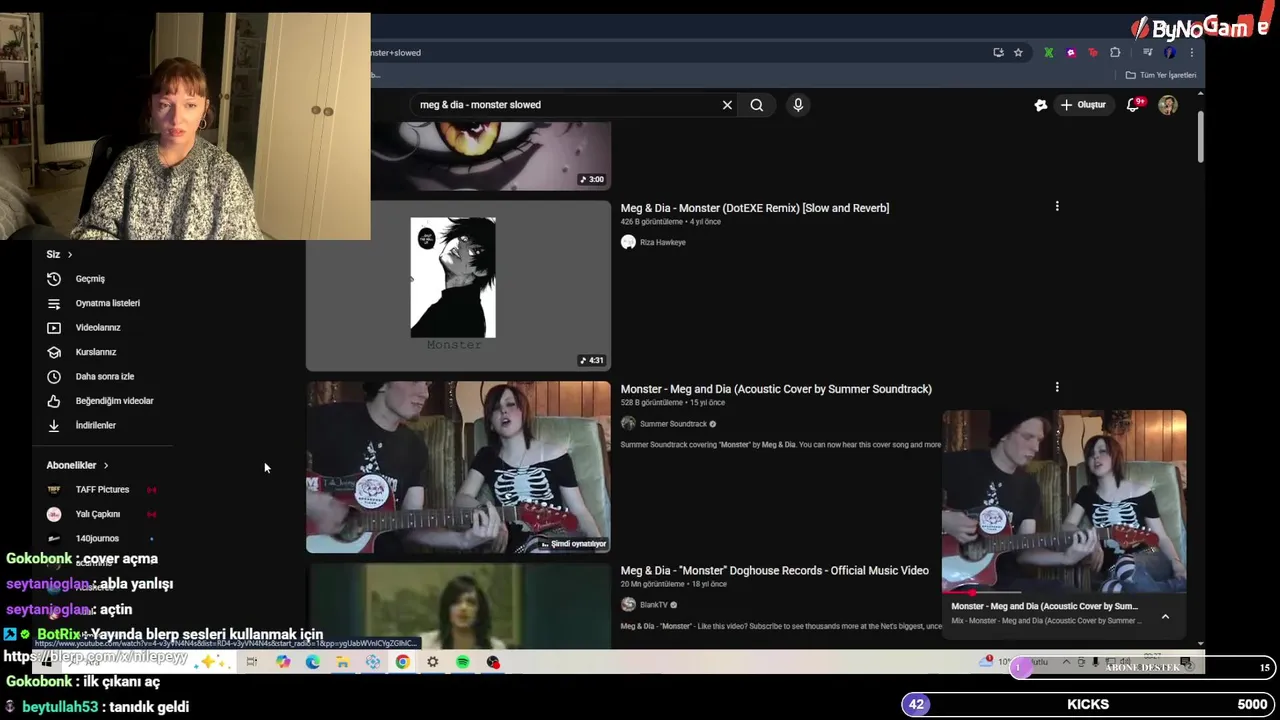1280x720 pixels.
Task: Open Microsoft Edge from taskbar
Action: (313, 662)
